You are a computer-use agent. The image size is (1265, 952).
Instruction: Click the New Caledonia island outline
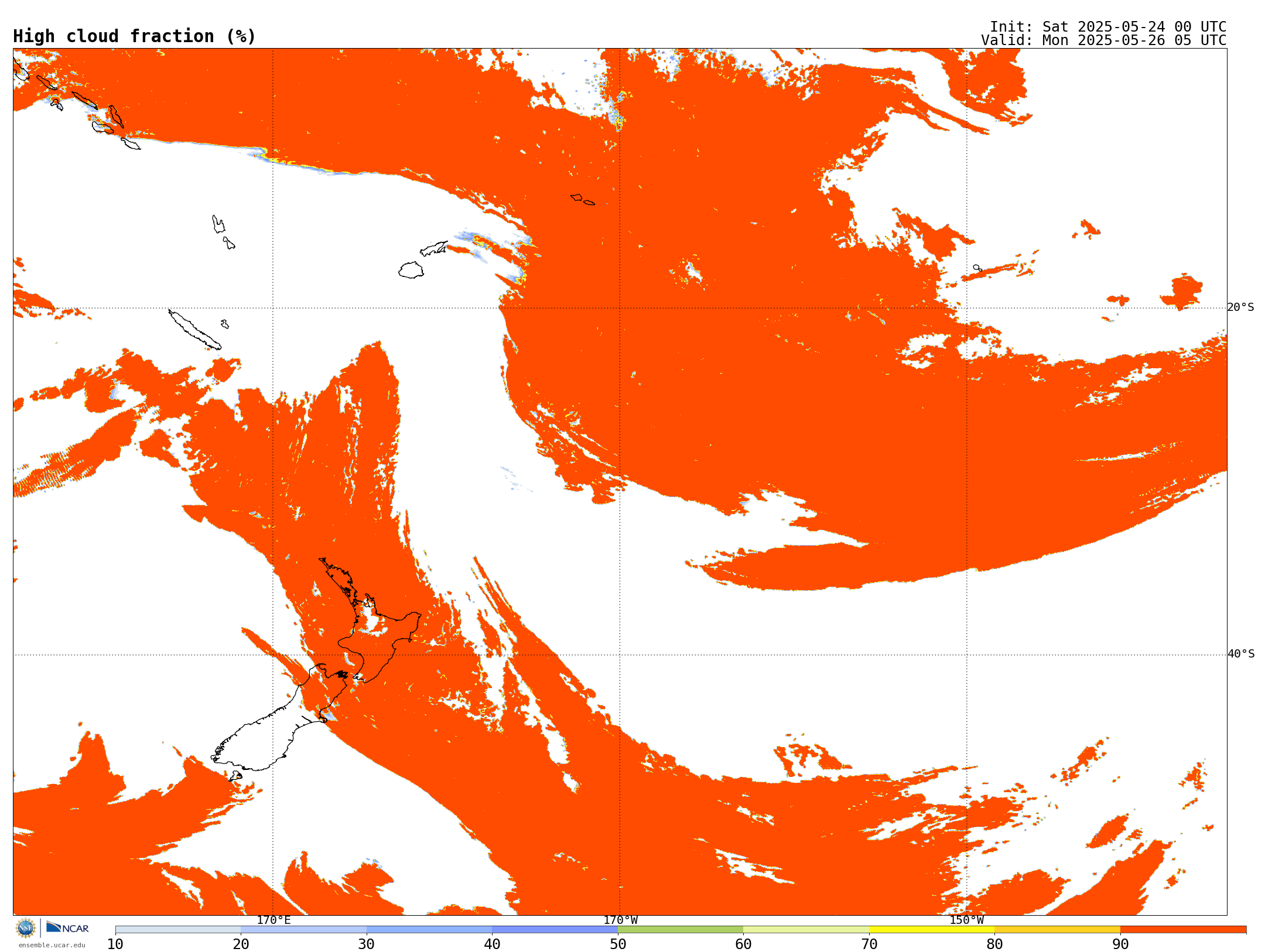pyautogui.click(x=194, y=330)
